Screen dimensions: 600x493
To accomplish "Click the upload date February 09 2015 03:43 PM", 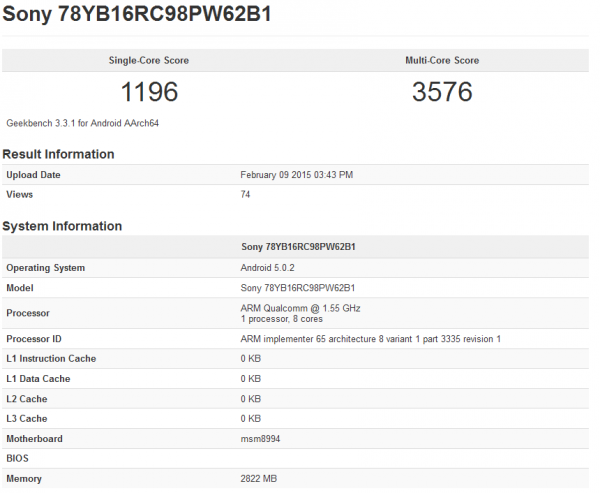I will (x=297, y=175).
